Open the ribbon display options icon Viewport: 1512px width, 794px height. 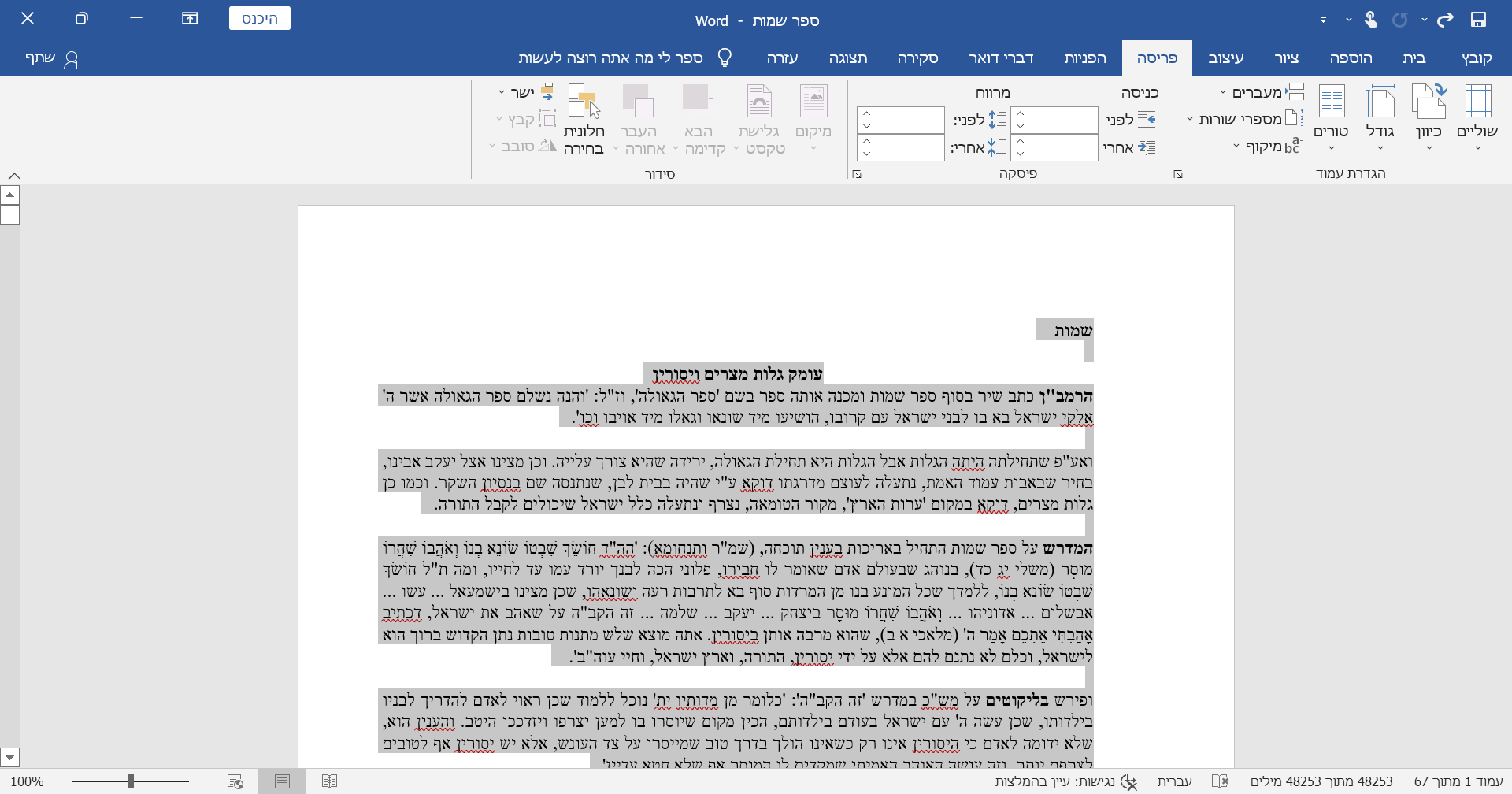pyautogui.click(x=190, y=19)
